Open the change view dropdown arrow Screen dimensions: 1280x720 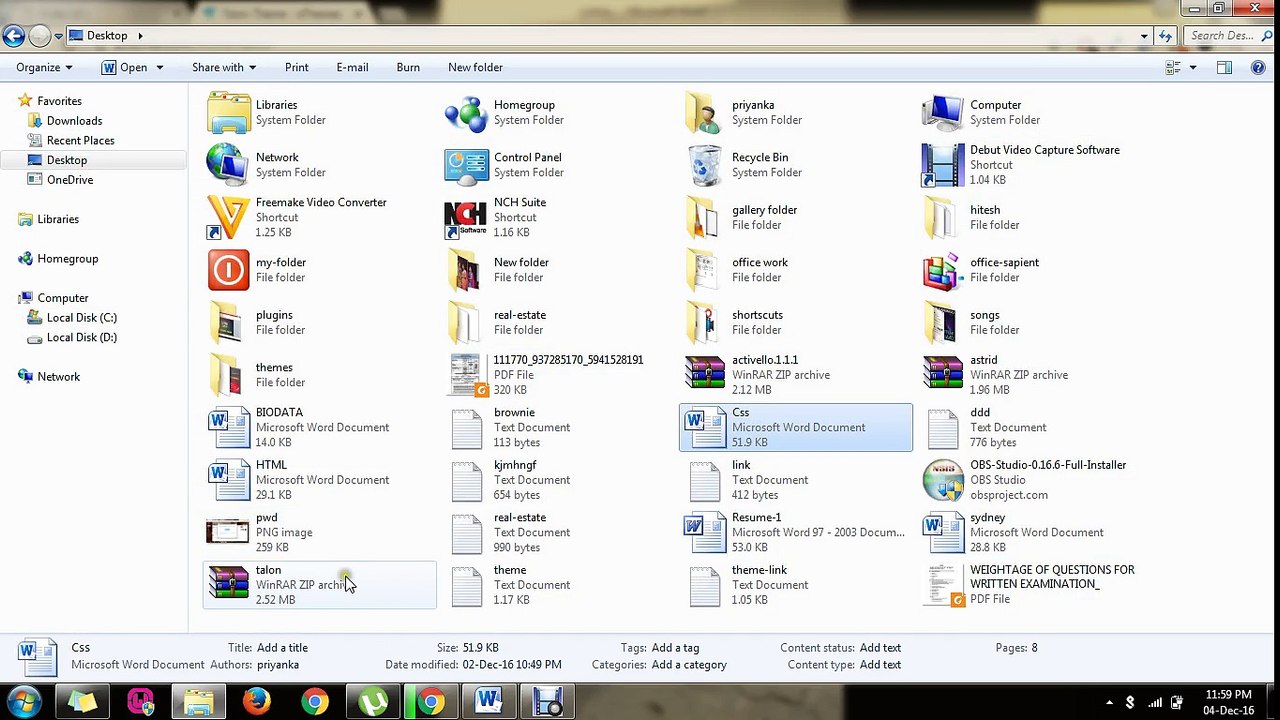1193,68
